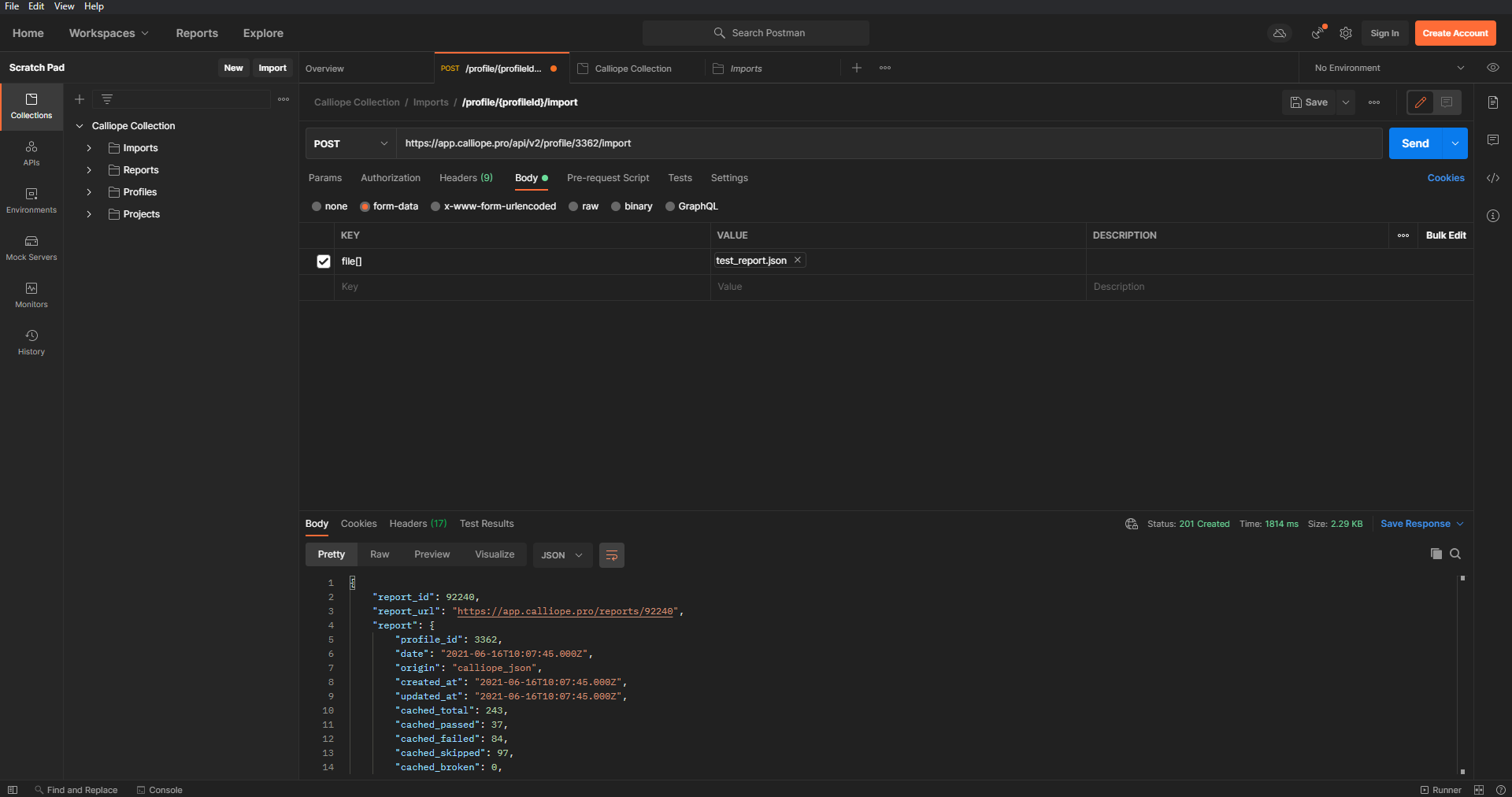Open the Monitors sidebar panel
The height and width of the screenshot is (797, 1512).
[x=31, y=295]
